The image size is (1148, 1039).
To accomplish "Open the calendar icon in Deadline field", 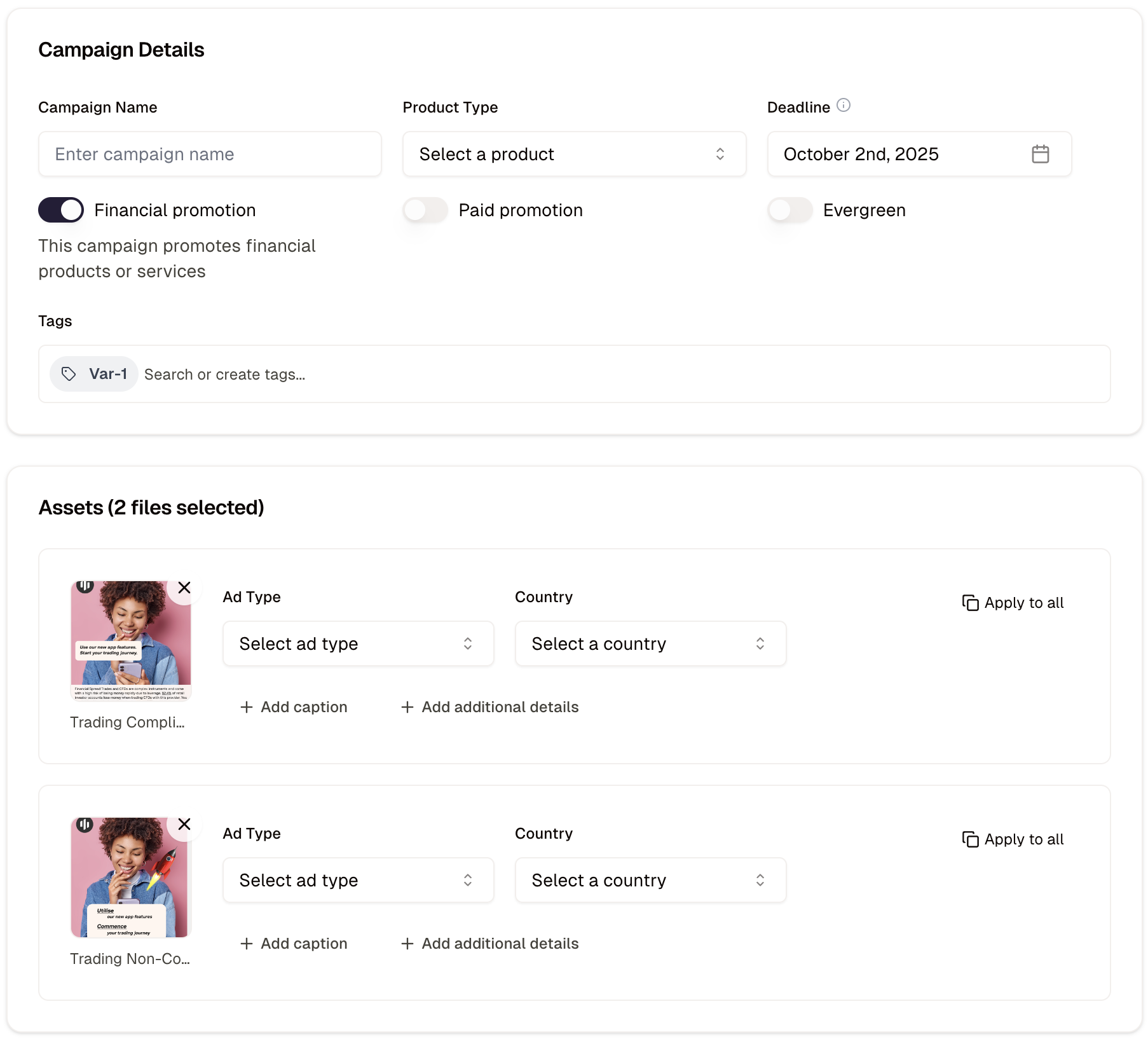I will [1040, 154].
